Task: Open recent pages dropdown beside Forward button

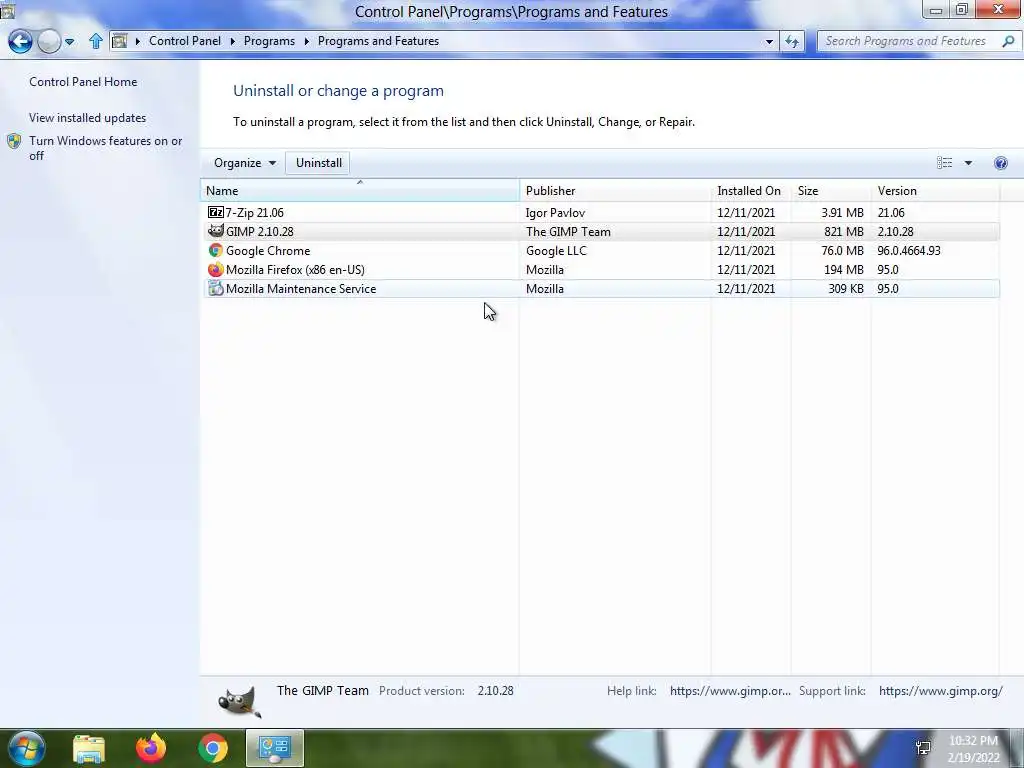Action: (x=69, y=42)
